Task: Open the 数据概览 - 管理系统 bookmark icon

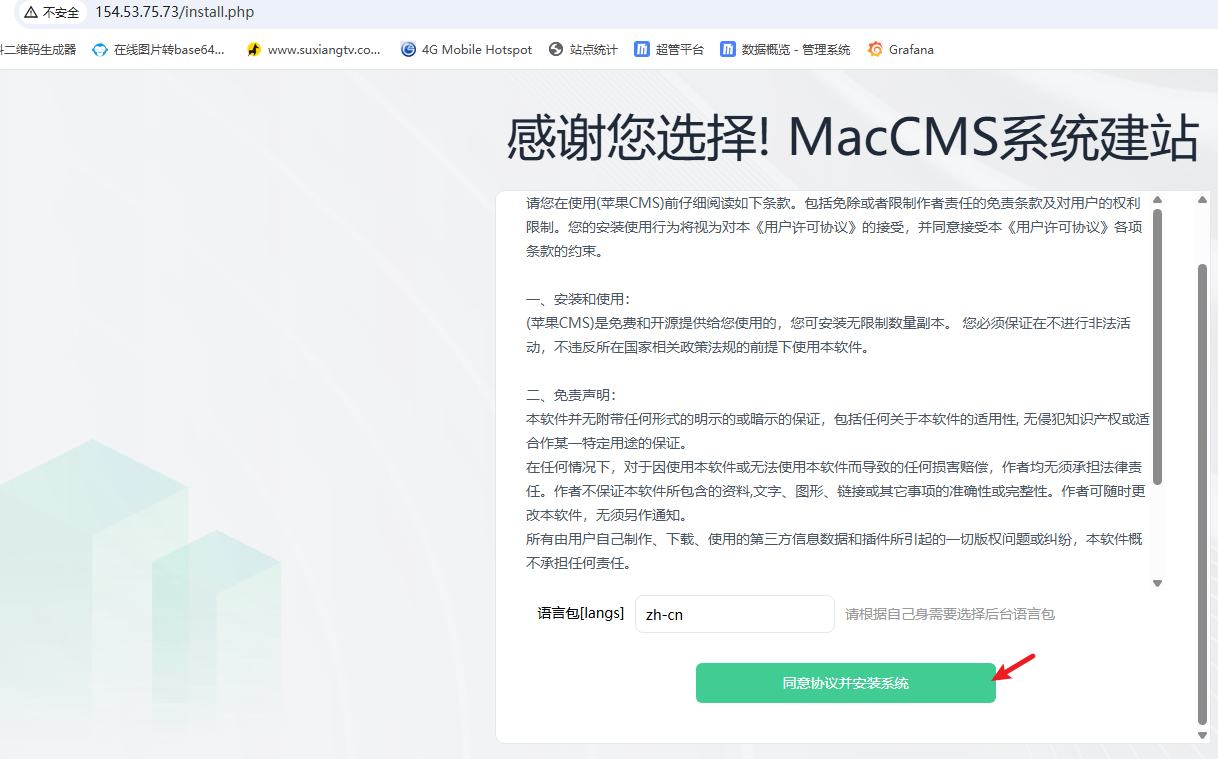Action: pyautogui.click(x=728, y=49)
